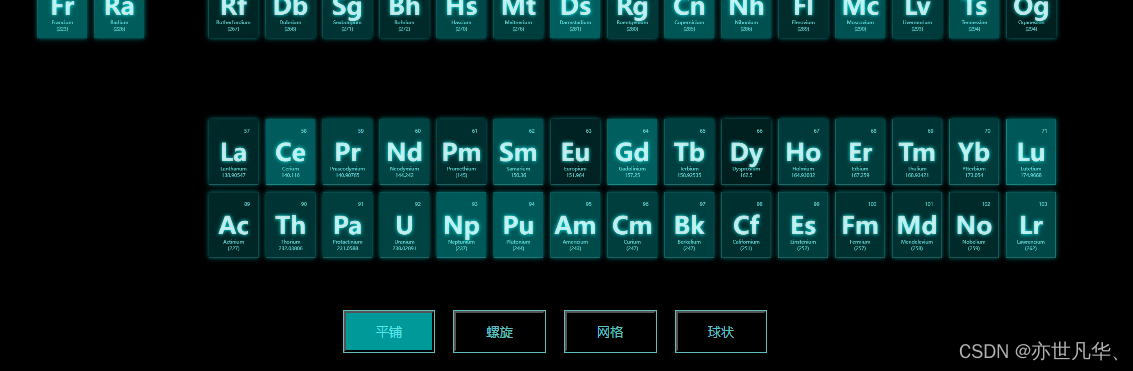The height and width of the screenshot is (371, 1133).
Task: Select the Ce Cerium element card
Action: point(290,152)
